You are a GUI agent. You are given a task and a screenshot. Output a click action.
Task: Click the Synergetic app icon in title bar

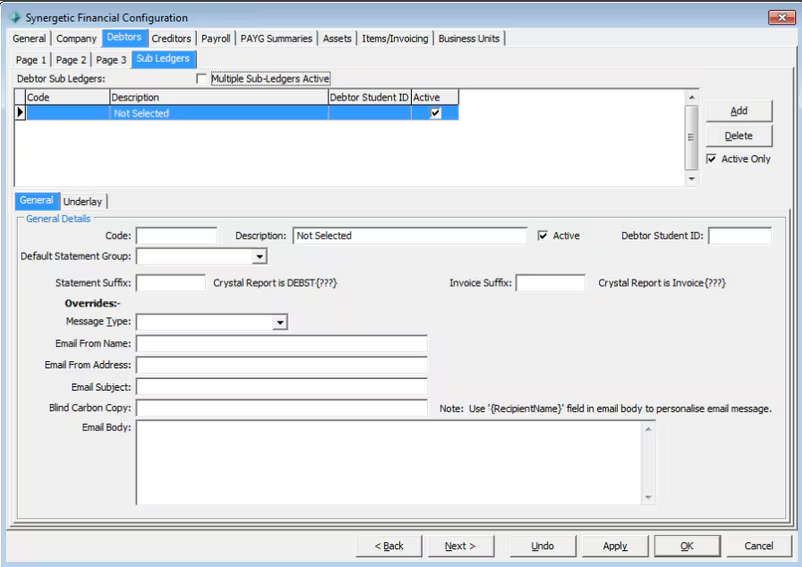pyautogui.click(x=14, y=17)
